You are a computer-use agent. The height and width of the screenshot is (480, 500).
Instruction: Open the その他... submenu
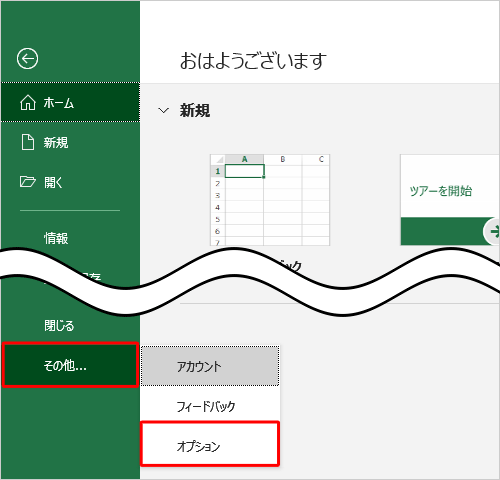point(70,365)
